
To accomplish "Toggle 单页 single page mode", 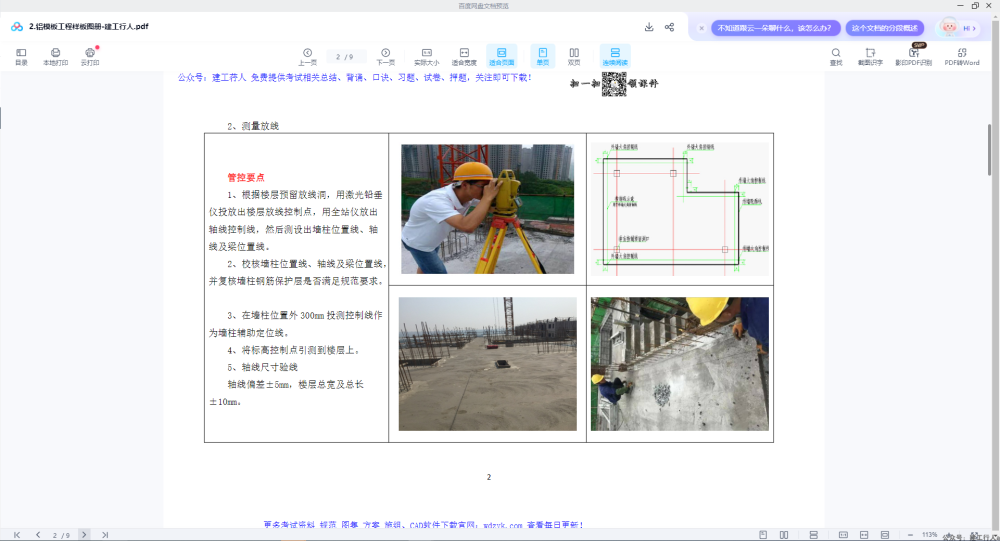I will click(543, 56).
